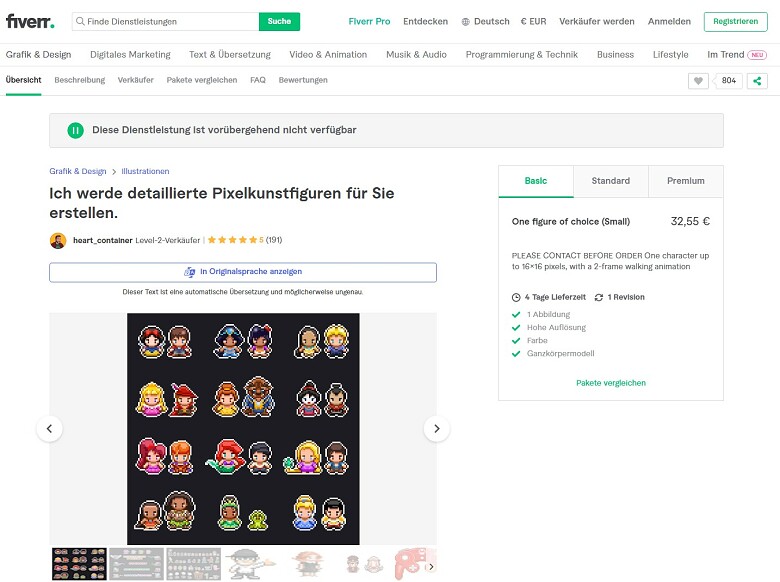Open Lifestyle category menu

[671, 55]
